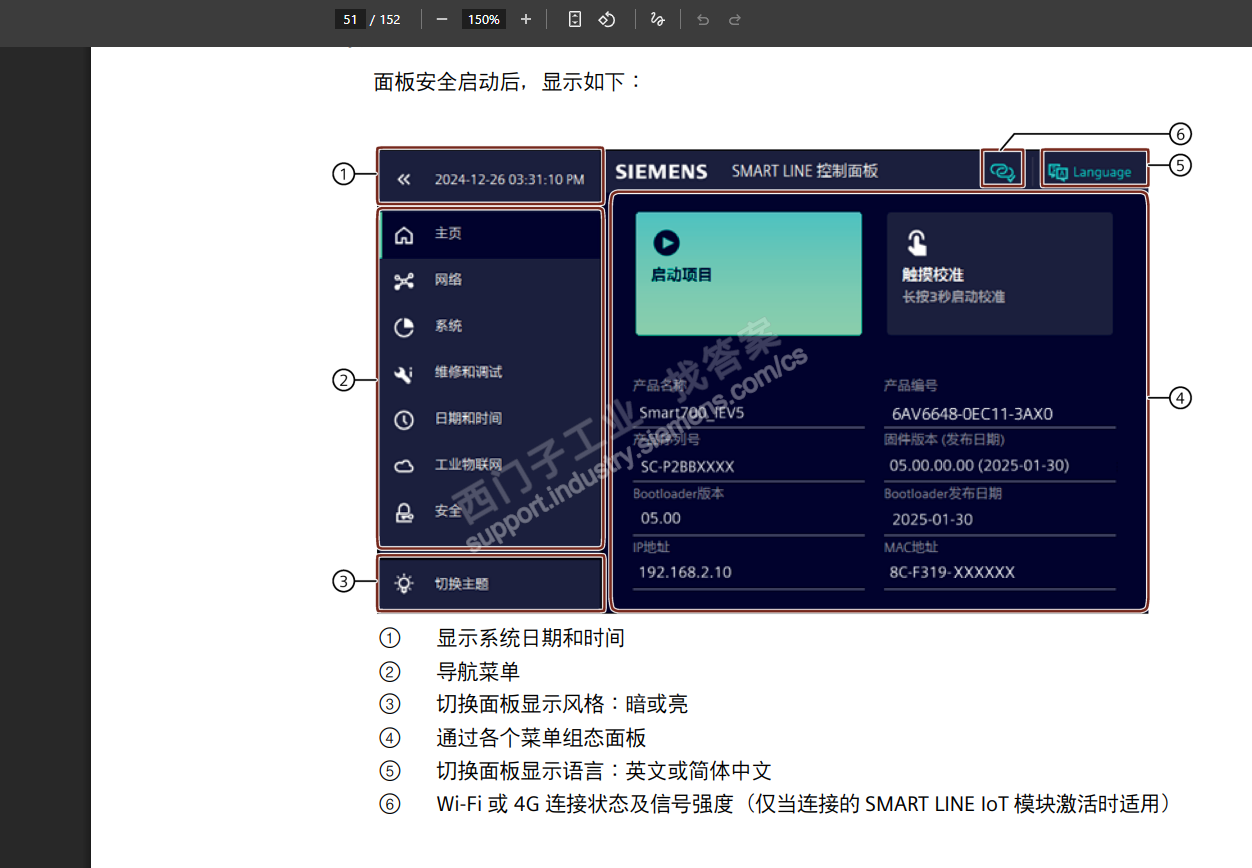This screenshot has width=1252, height=868.
Task: Click the touch hand icon on calibration tile
Action: 916,243
